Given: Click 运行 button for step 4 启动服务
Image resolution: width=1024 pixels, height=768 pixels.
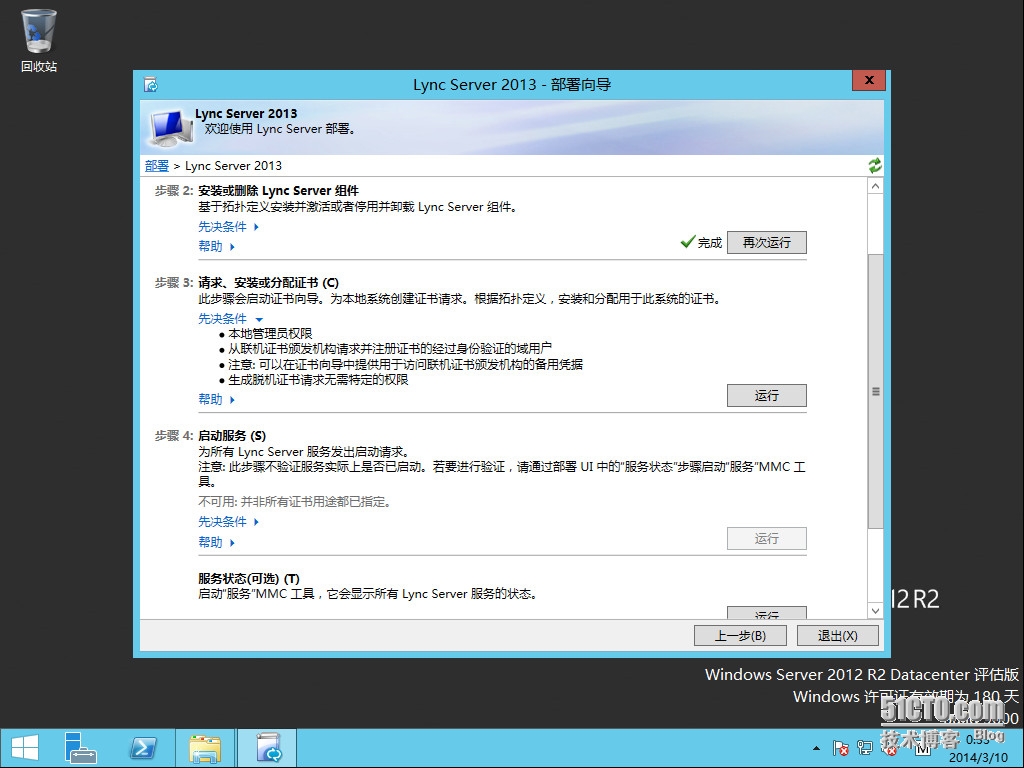Looking at the screenshot, I should tap(767, 538).
